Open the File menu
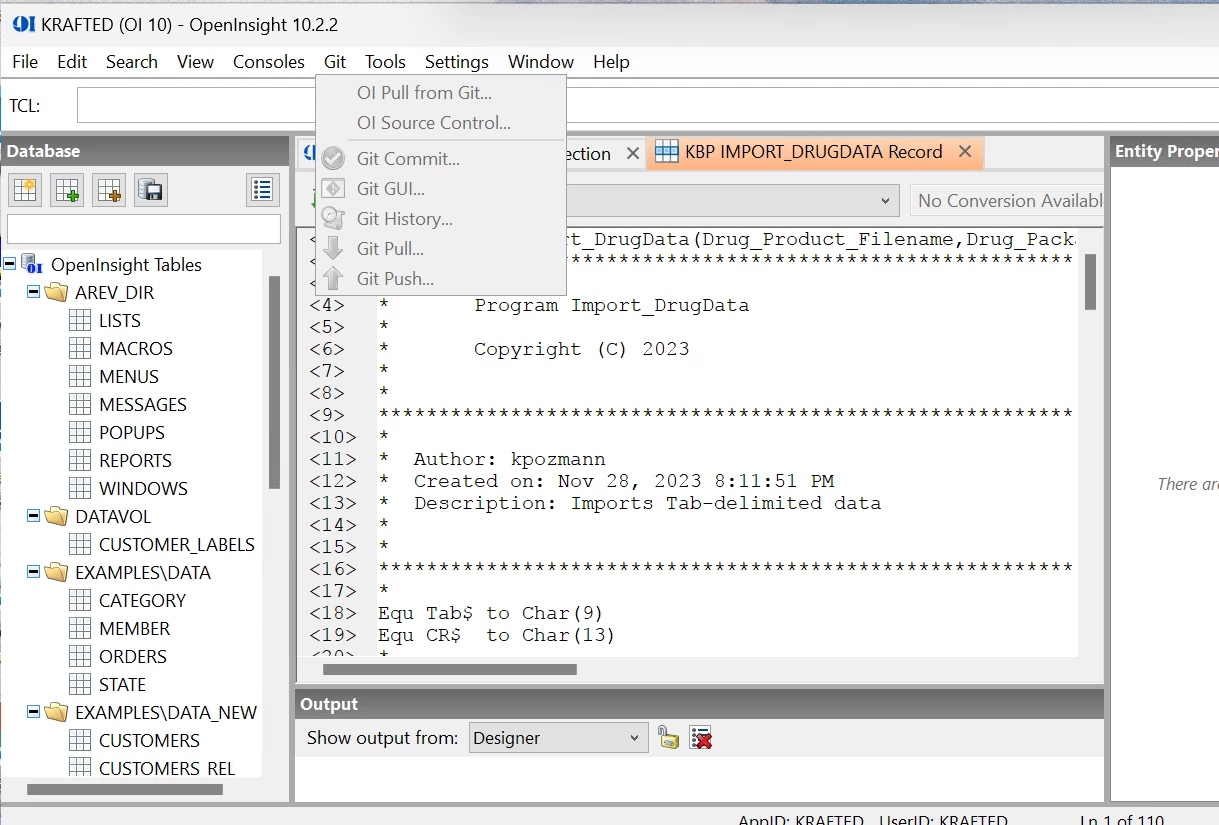Viewport: 1219px width, 825px height. point(25,62)
